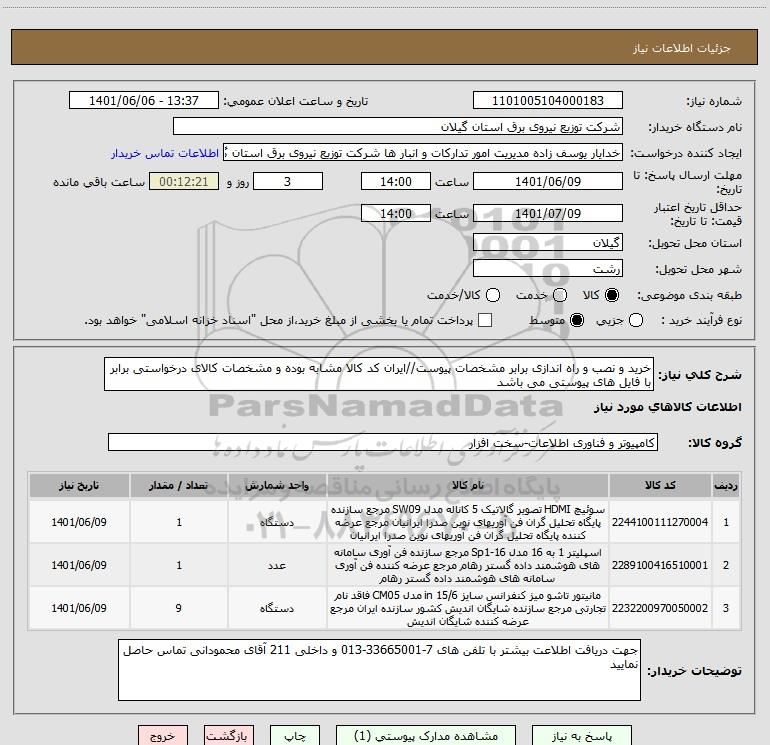Viewport: 770px width, 745px height.
Task: Choose the متوسط purchase type radio
Action: coord(577,320)
